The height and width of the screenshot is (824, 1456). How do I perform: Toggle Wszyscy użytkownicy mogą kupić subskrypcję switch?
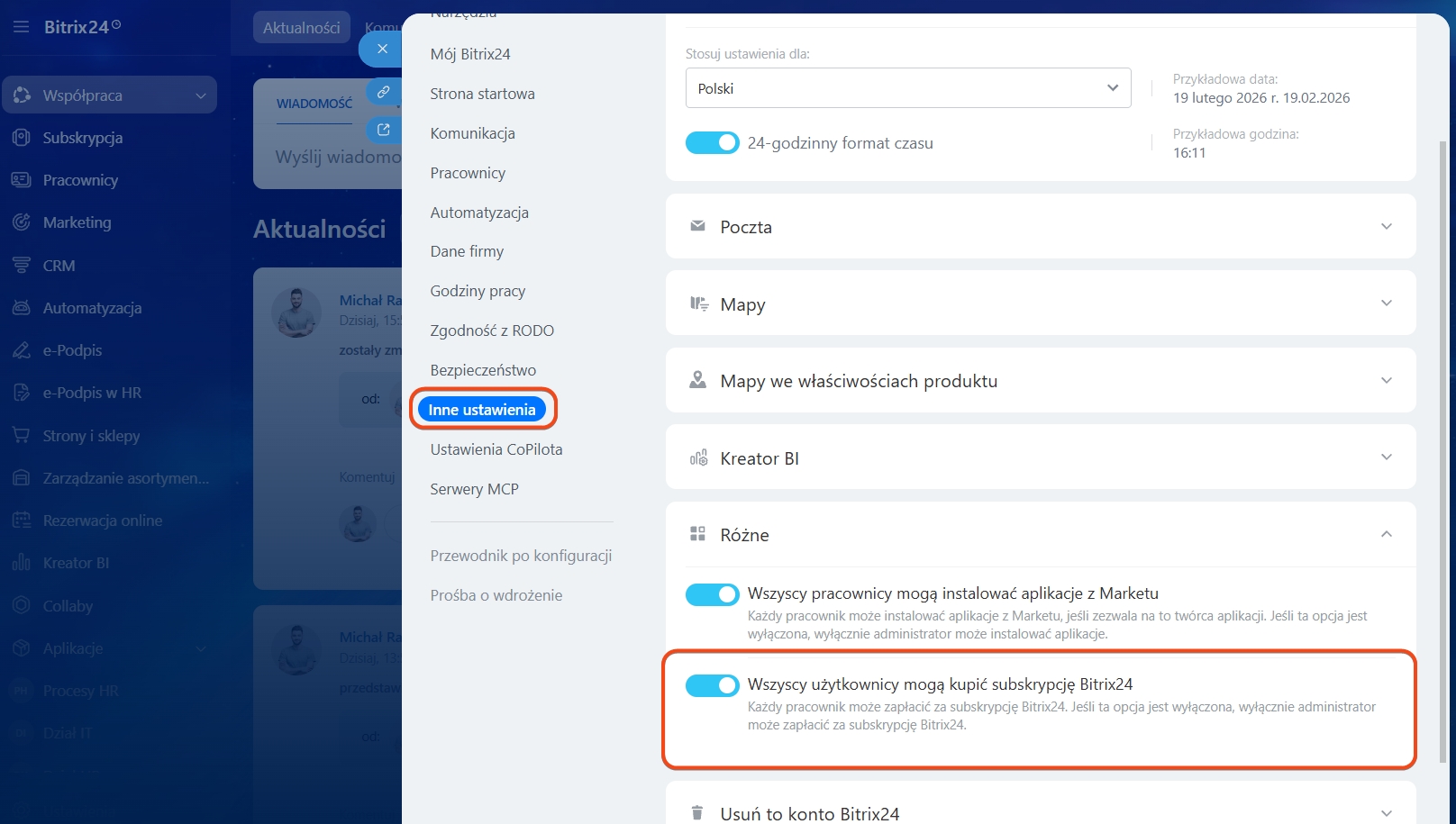[x=713, y=685]
